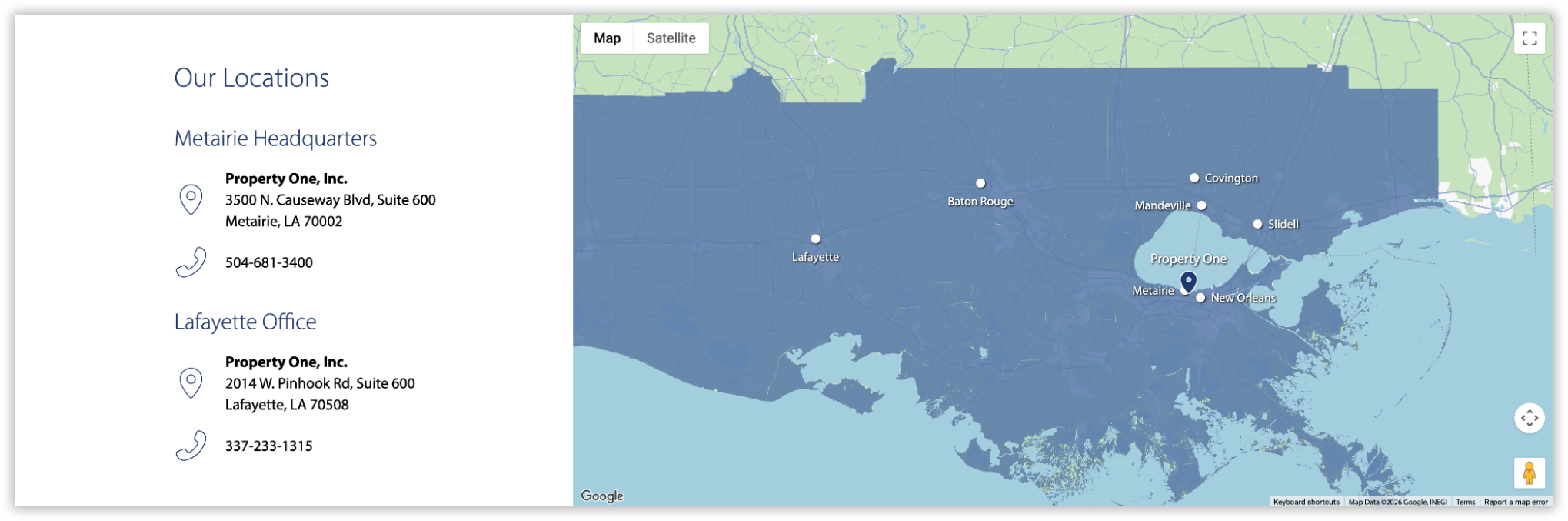Click the Lafayette Office location pin icon

click(x=191, y=382)
